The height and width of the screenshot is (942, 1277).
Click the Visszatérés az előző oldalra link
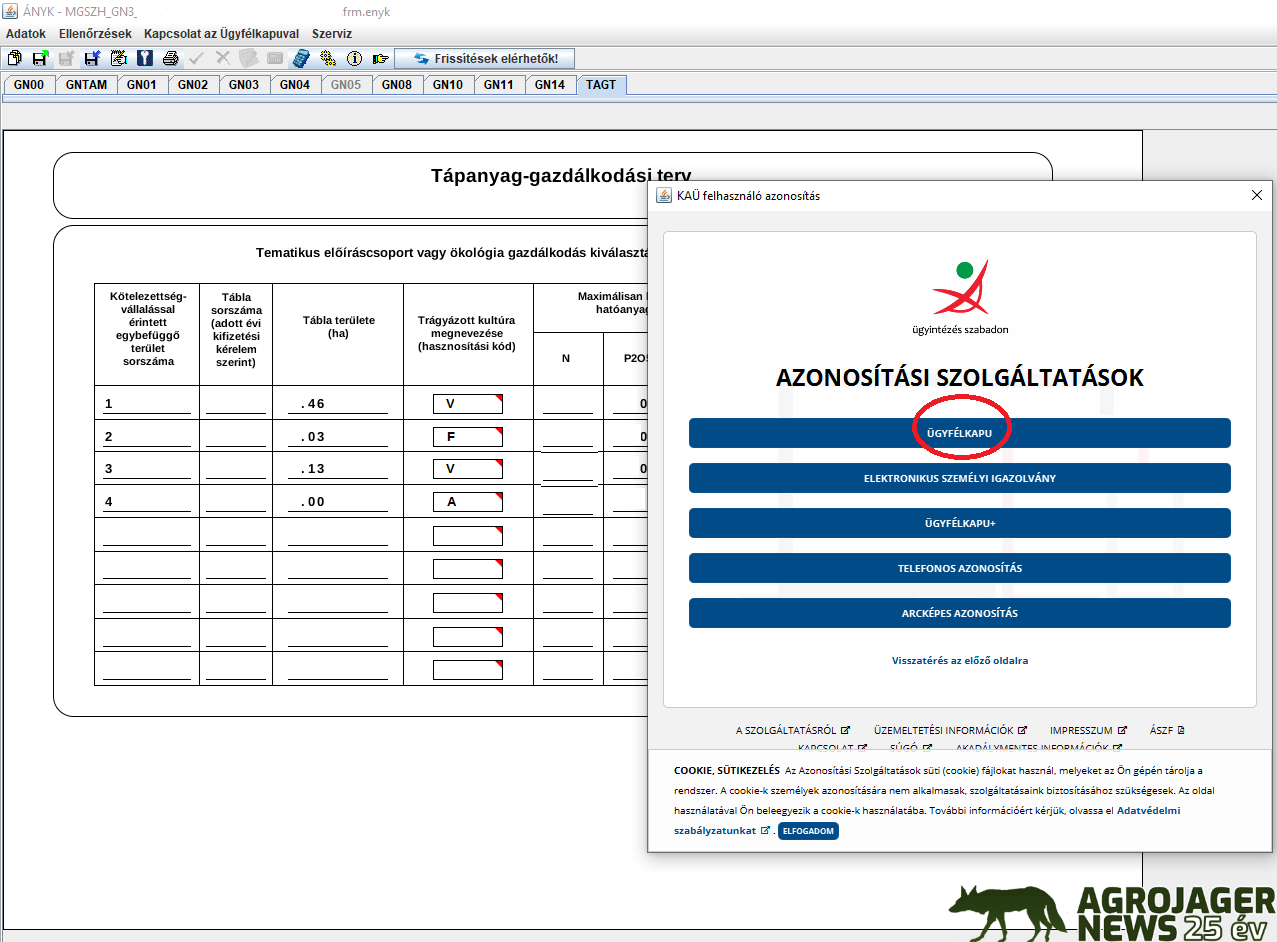[959, 660]
